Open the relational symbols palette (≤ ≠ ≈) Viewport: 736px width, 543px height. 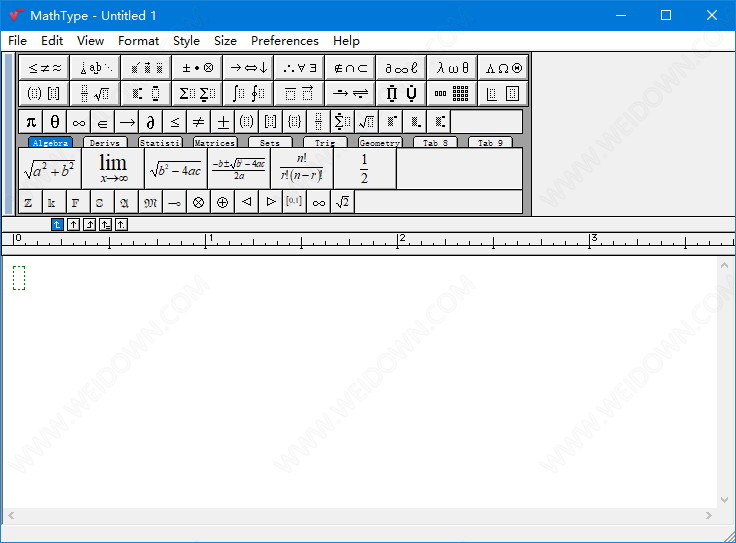[45, 68]
